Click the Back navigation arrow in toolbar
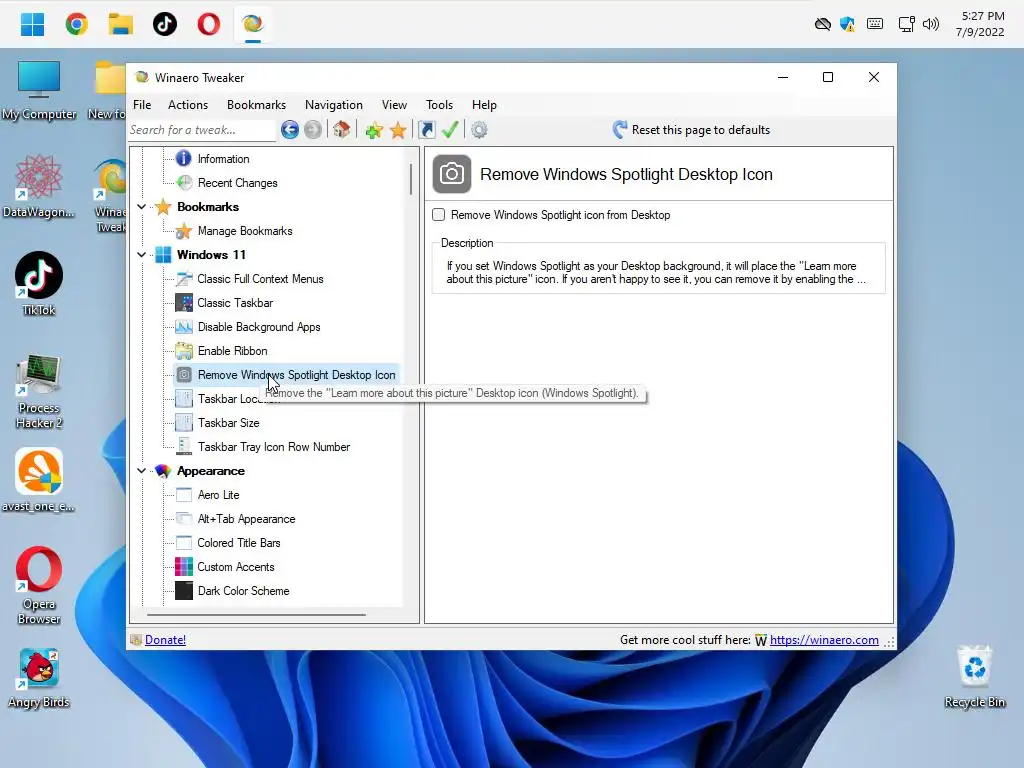This screenshot has width=1024, height=768. [290, 130]
